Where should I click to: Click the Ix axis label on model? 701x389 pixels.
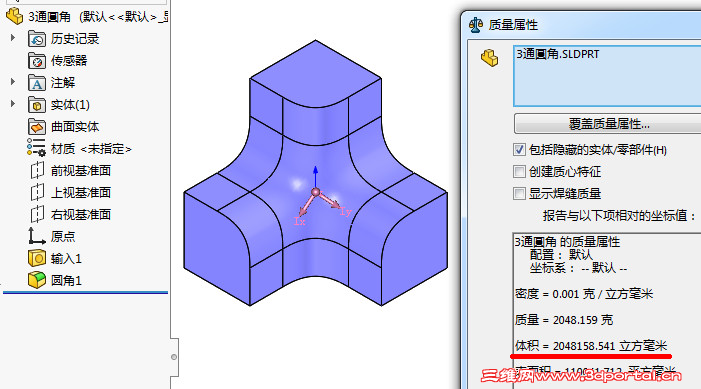coord(300,221)
